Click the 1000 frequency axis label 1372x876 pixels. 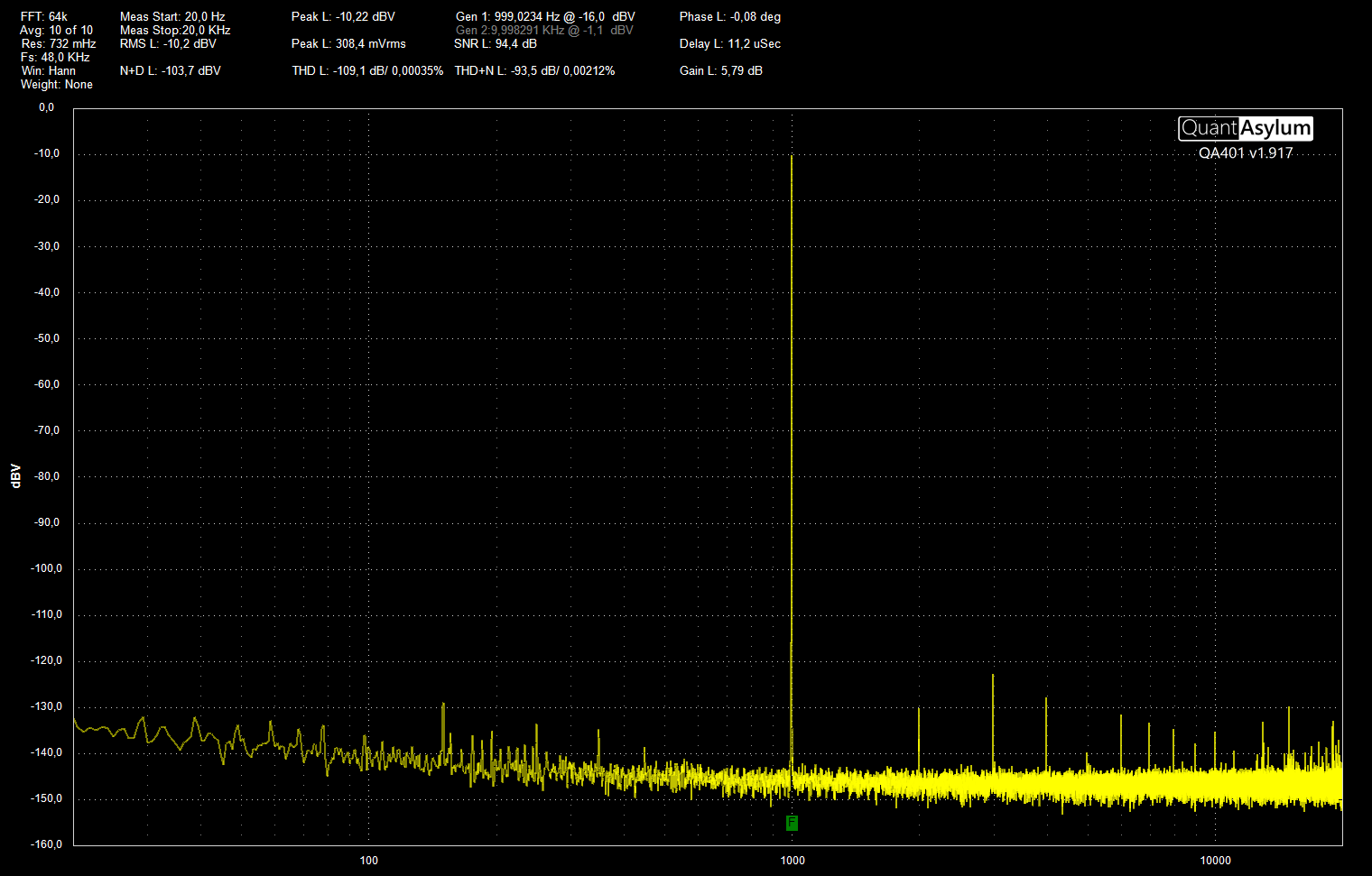793,861
